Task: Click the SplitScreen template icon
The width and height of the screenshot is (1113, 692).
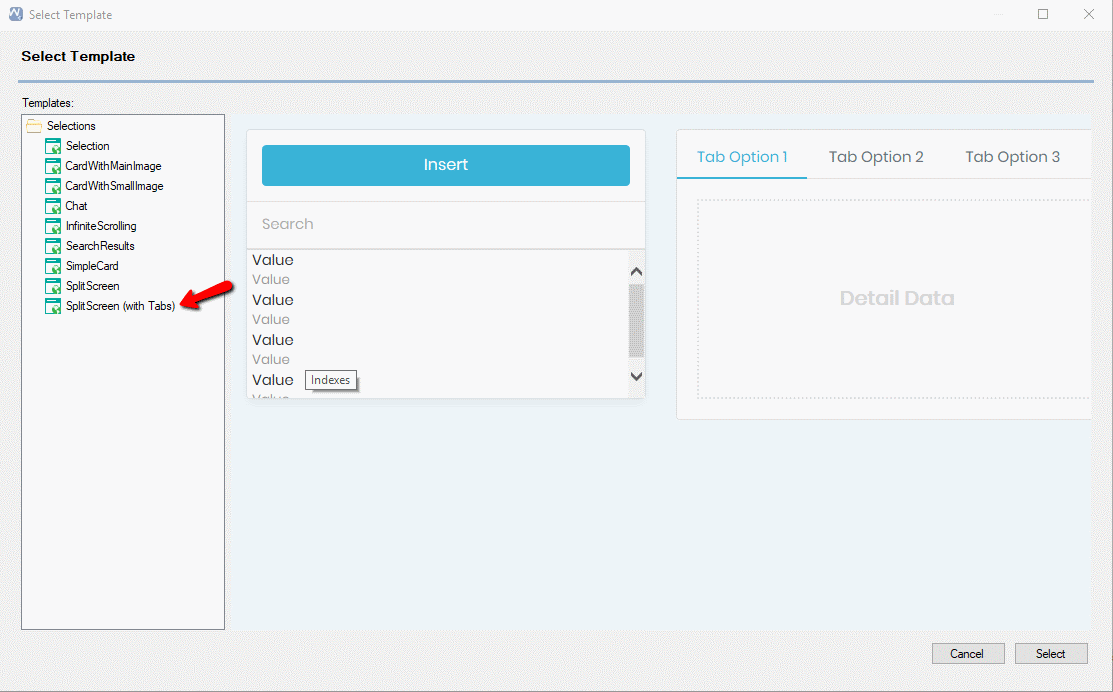Action: click(53, 286)
